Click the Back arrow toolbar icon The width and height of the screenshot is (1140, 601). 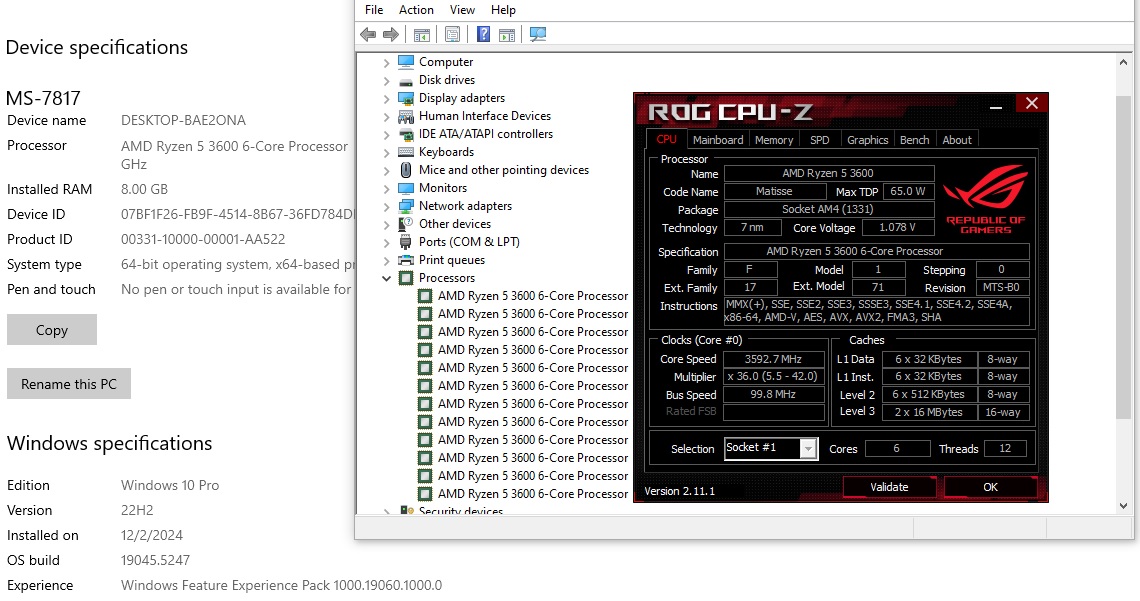pyautogui.click(x=368, y=35)
